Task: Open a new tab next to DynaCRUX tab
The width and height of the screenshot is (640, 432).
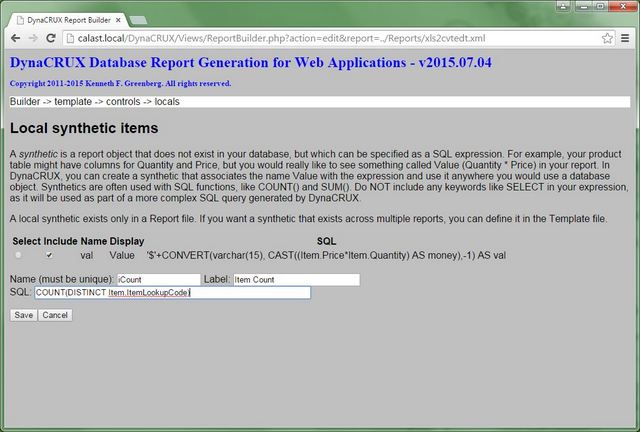Action: tap(139, 20)
